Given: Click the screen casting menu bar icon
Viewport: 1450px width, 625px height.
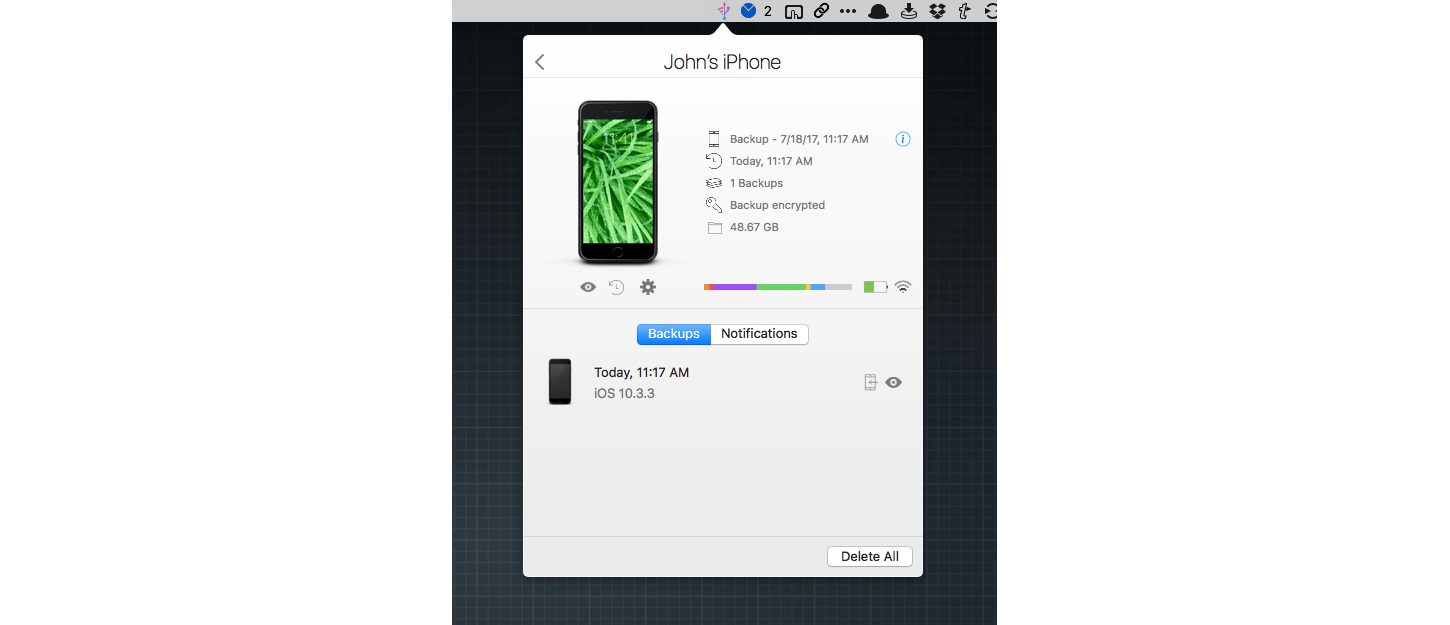Looking at the screenshot, I should (794, 12).
